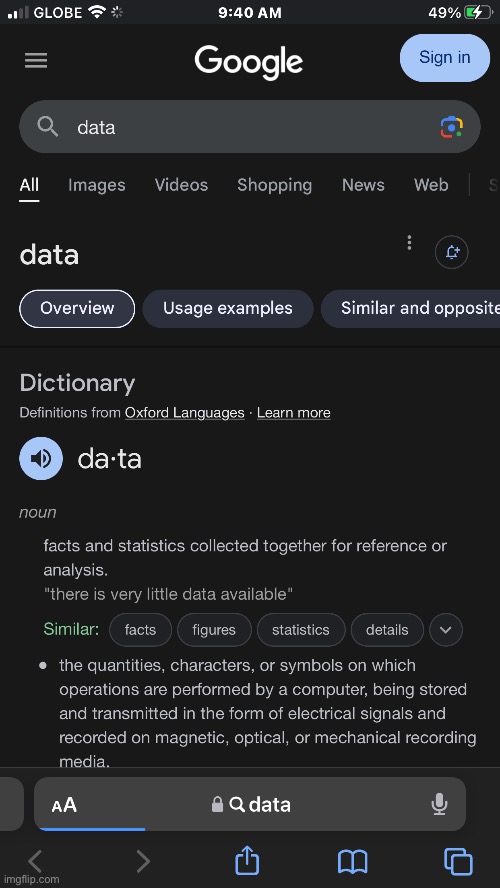Open the Learn more link
500x888 pixels.
point(293,413)
